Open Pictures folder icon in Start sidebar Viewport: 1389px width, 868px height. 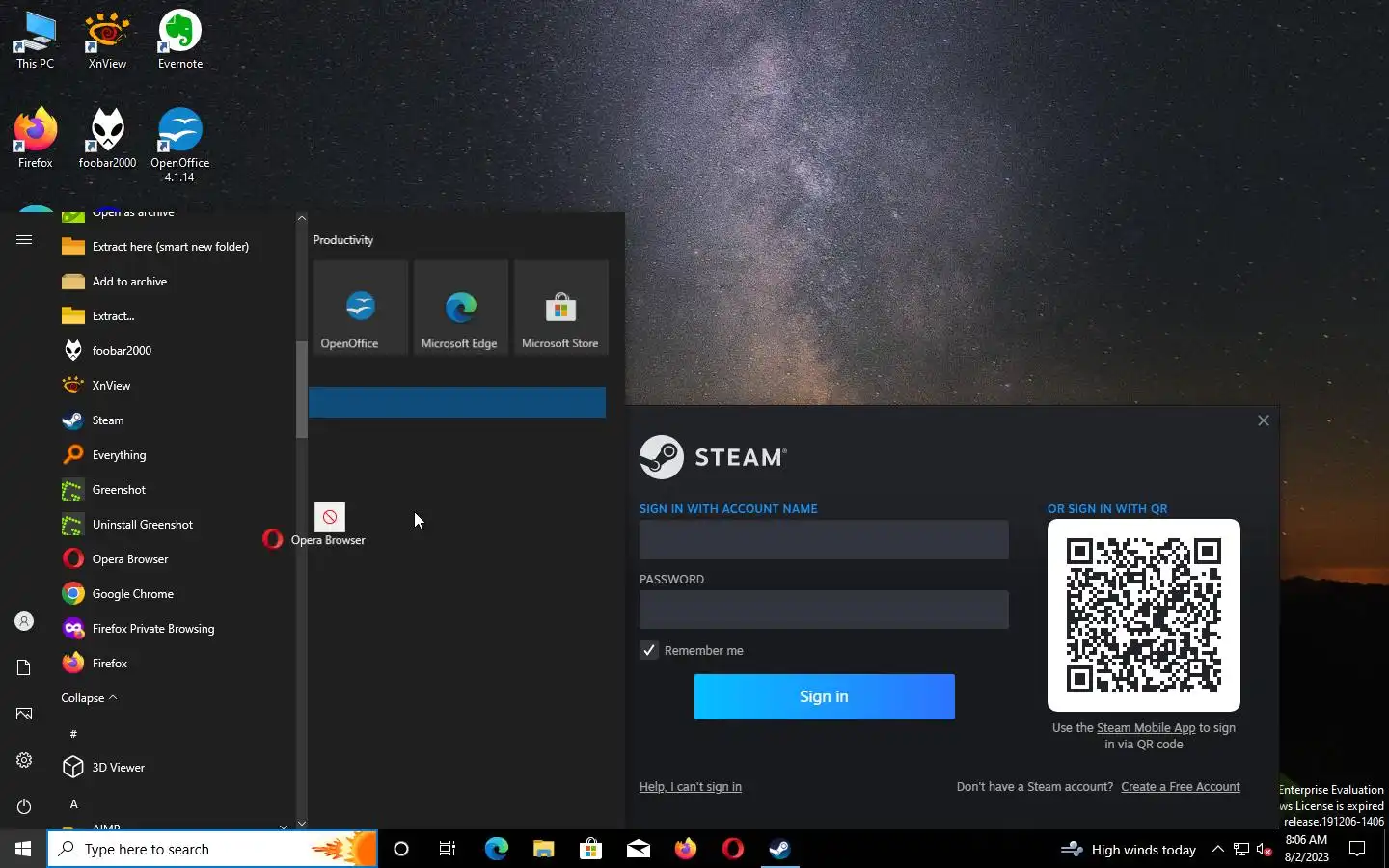coord(24,714)
